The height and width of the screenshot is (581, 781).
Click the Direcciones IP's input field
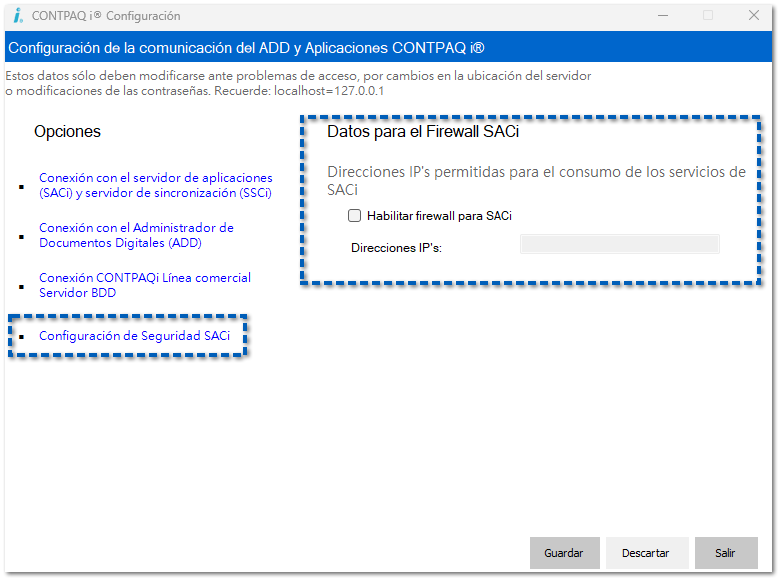point(620,244)
